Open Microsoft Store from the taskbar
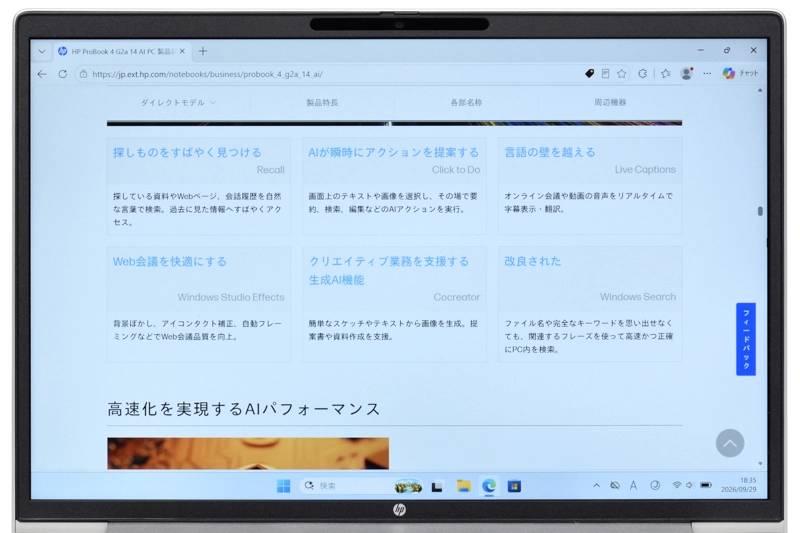This screenshot has width=800, height=533. tap(514, 486)
